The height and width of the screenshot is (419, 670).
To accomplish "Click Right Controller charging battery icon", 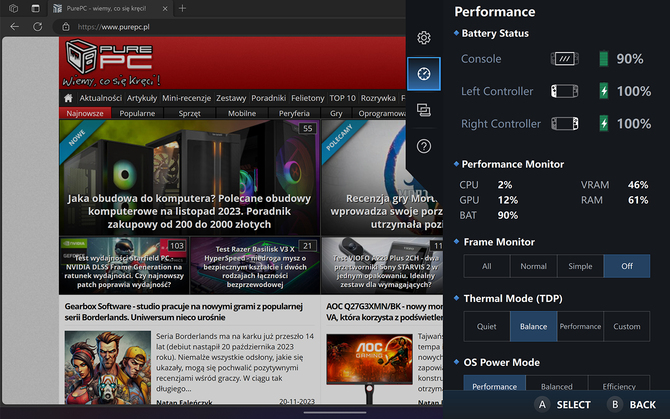I will pyautogui.click(x=603, y=124).
